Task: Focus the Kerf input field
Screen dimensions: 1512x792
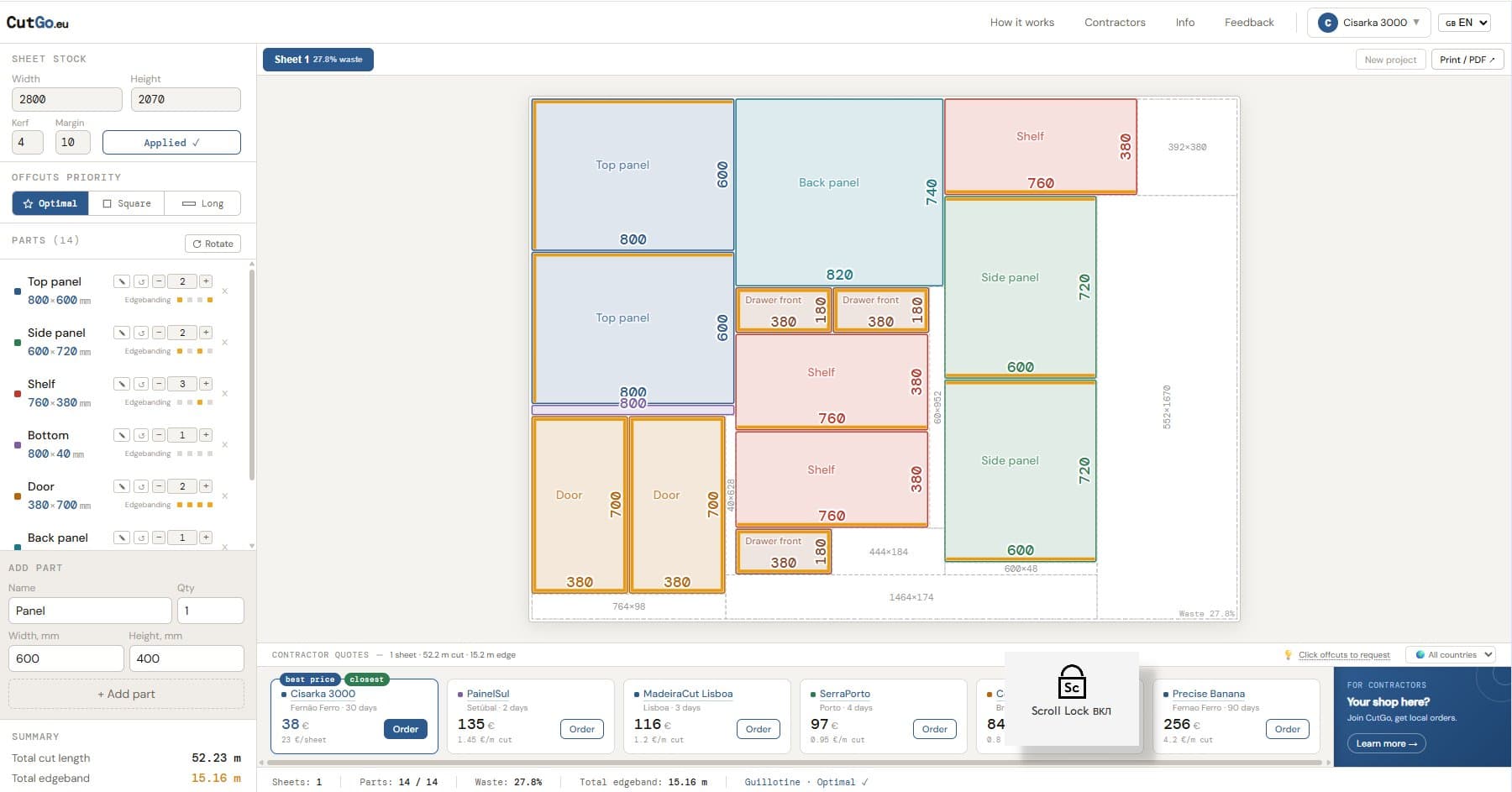Action: click(x=28, y=142)
